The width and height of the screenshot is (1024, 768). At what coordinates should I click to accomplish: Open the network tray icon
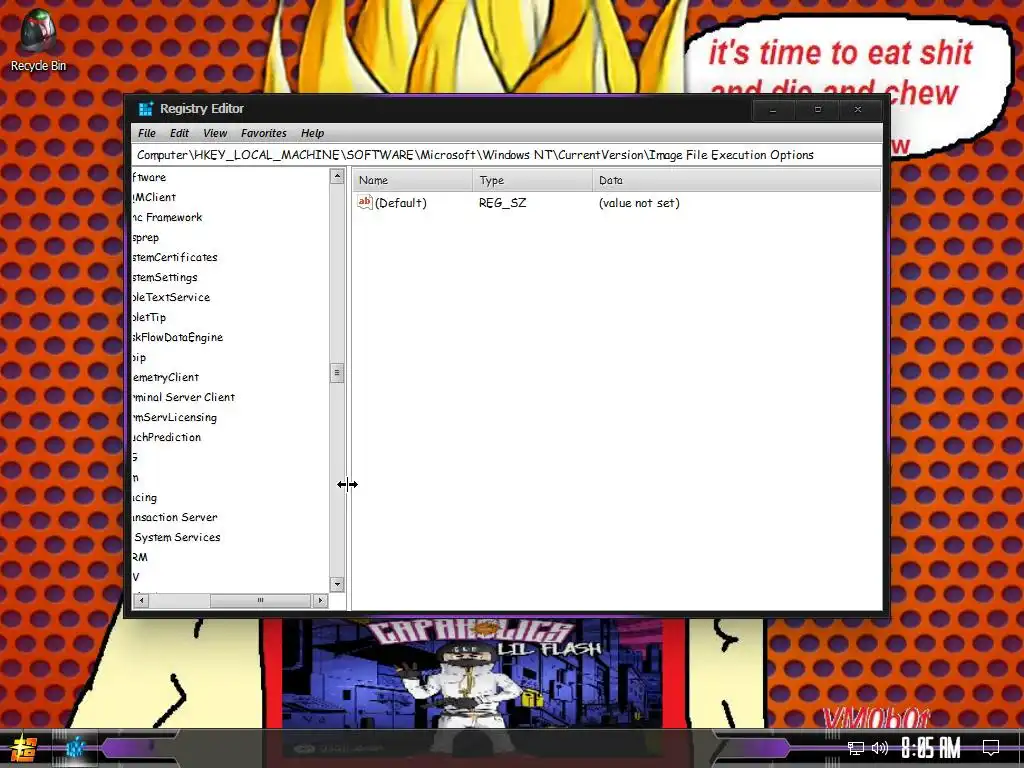click(856, 748)
